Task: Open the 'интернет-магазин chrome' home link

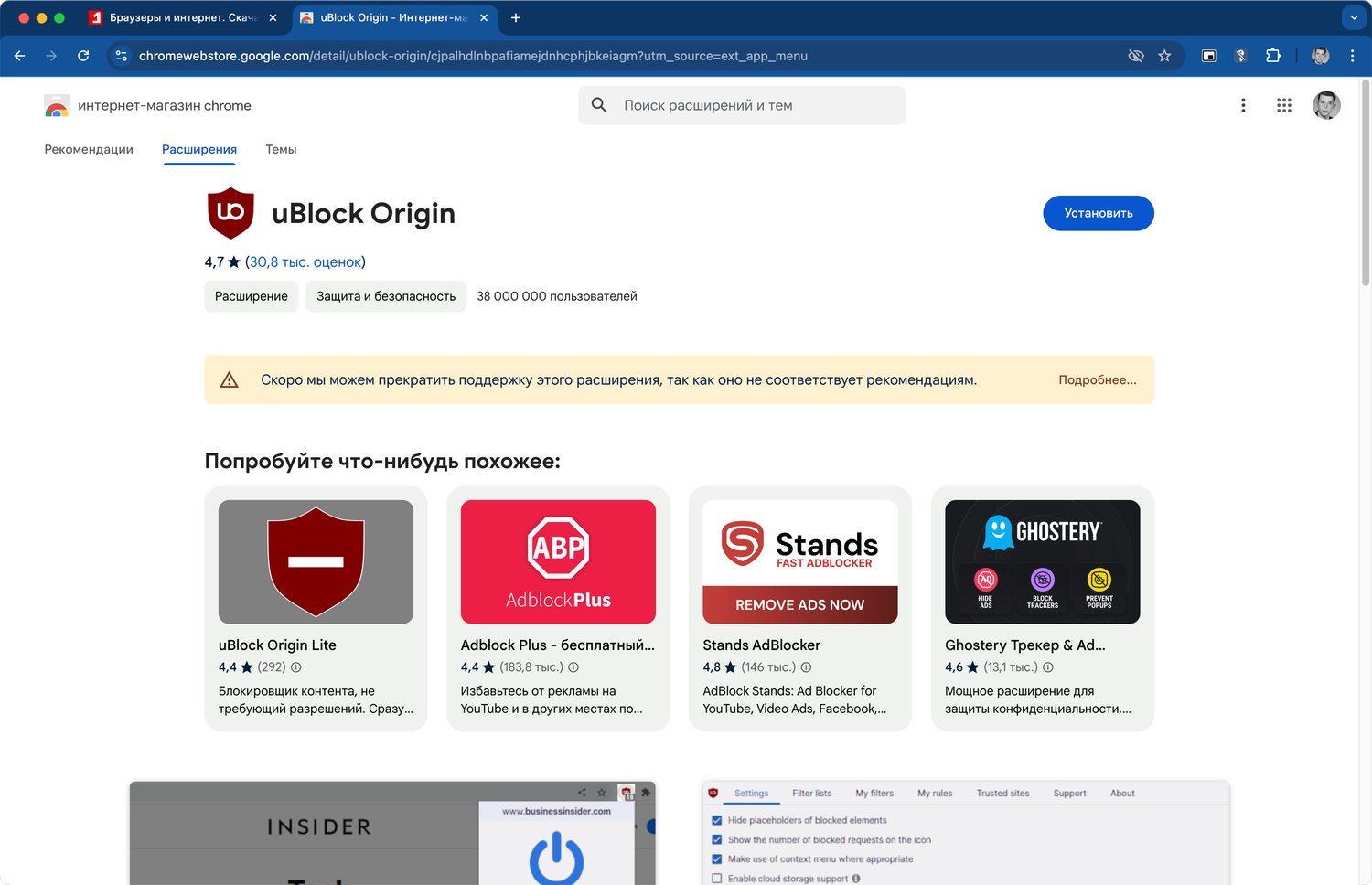Action: 165,106
